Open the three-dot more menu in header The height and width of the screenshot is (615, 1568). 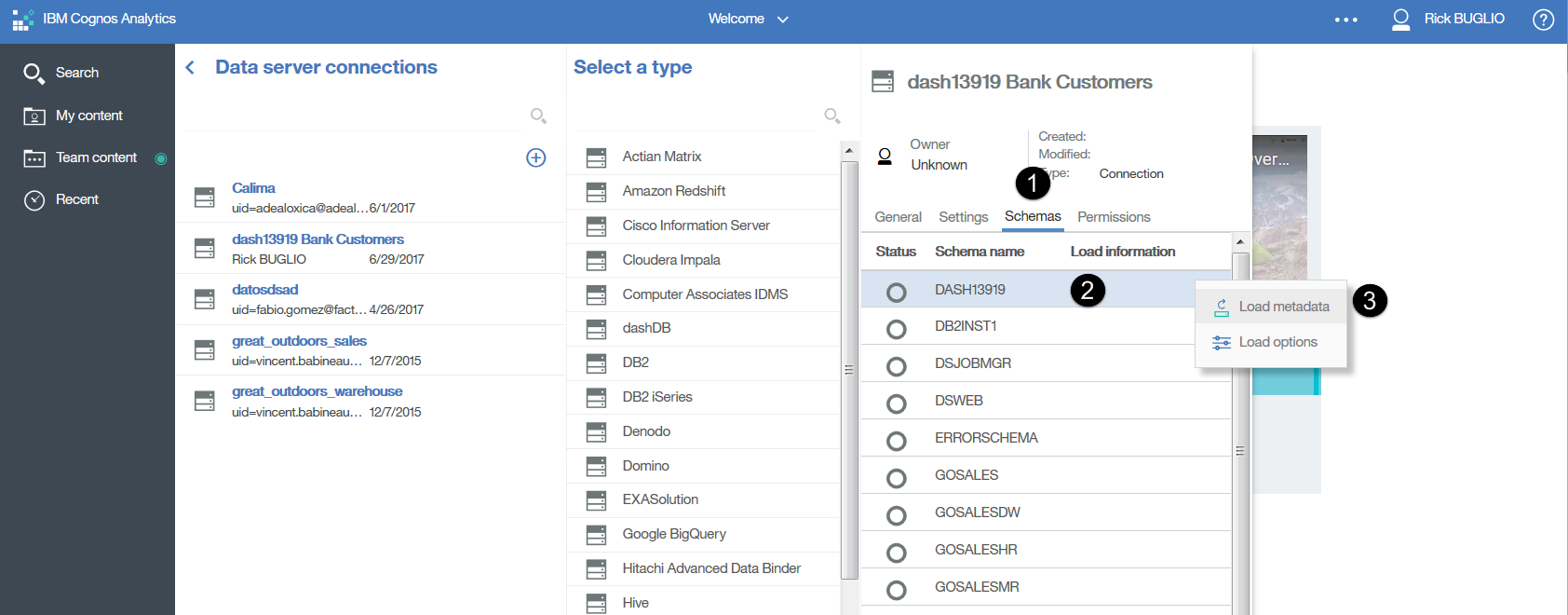1346,20
